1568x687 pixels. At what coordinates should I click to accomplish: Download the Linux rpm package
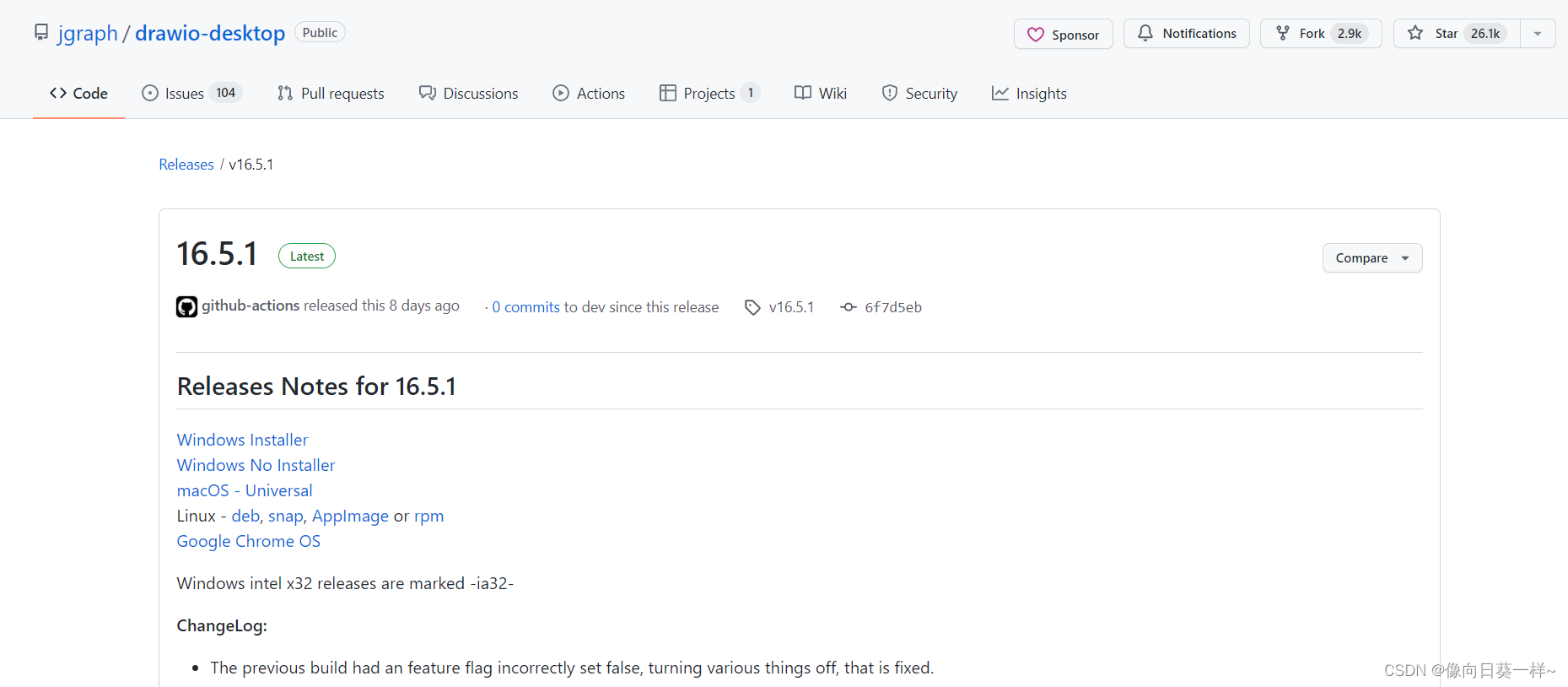coord(428,516)
